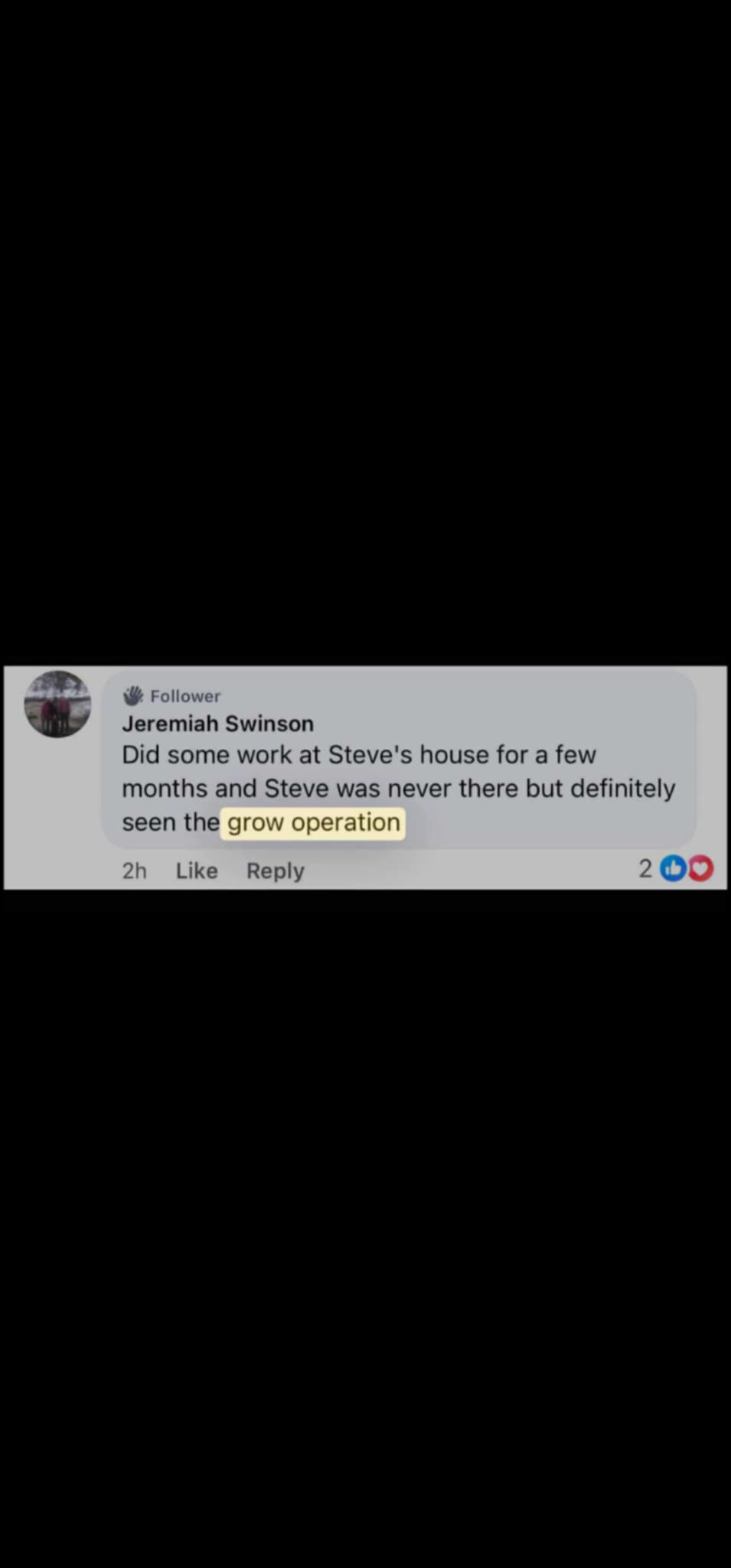Click the blue thumbs-up reaction icon
The width and height of the screenshot is (731, 1568).
673,868
